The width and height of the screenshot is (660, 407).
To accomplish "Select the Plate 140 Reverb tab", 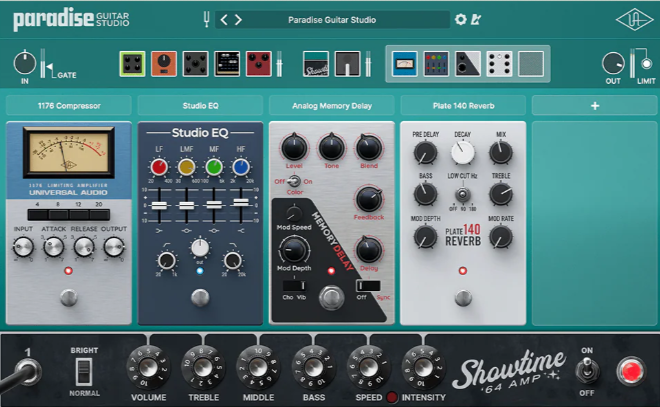I will (463, 106).
